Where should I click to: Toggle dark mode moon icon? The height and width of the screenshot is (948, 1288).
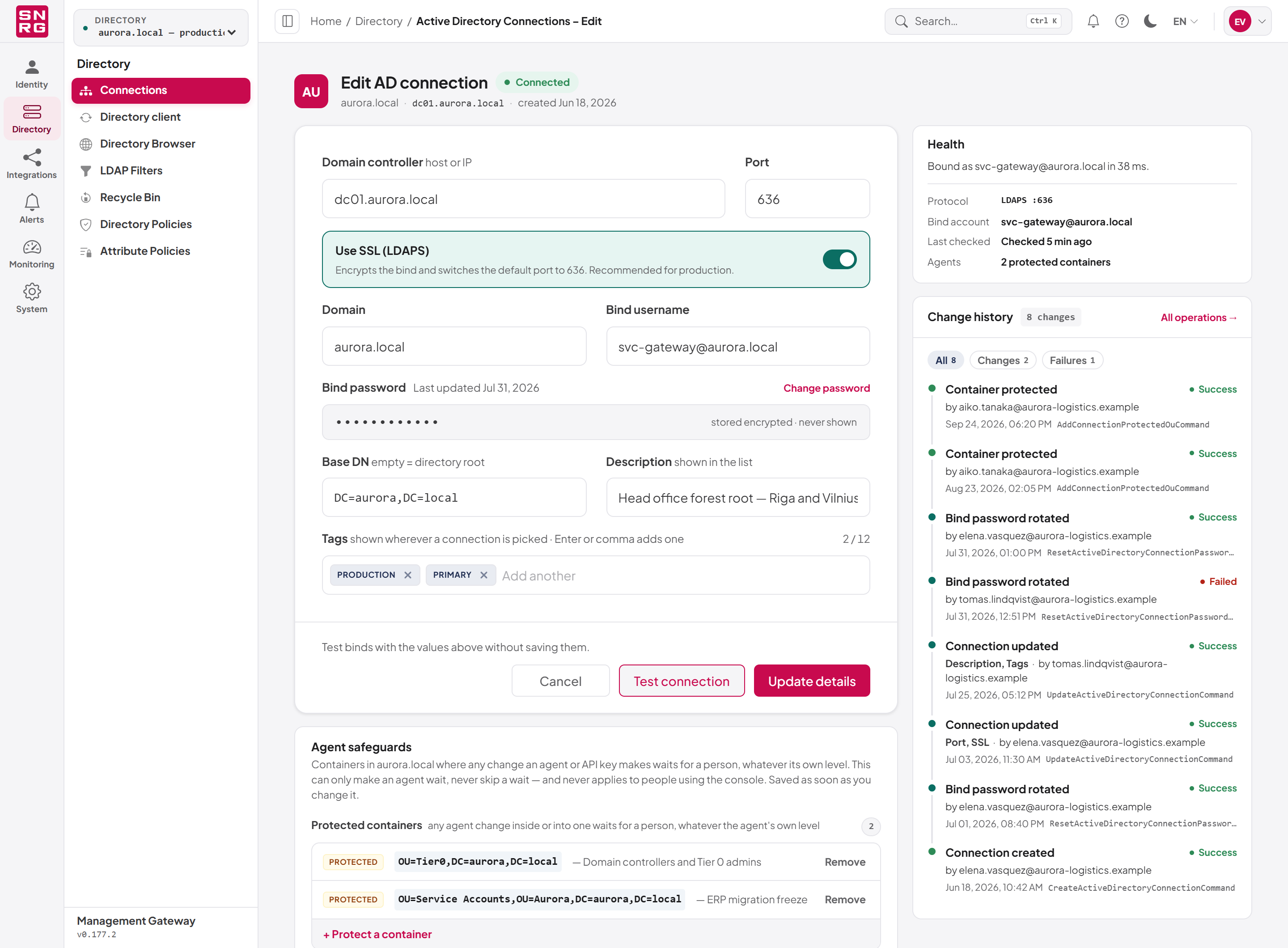pyautogui.click(x=1150, y=21)
